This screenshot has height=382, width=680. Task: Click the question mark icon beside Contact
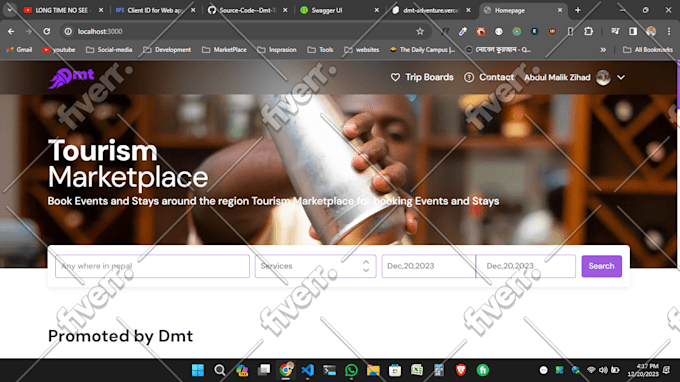coord(469,77)
